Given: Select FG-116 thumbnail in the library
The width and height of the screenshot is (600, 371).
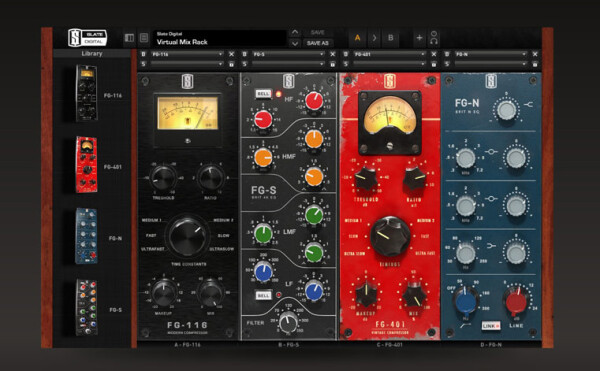Looking at the screenshot, I should [x=86, y=93].
